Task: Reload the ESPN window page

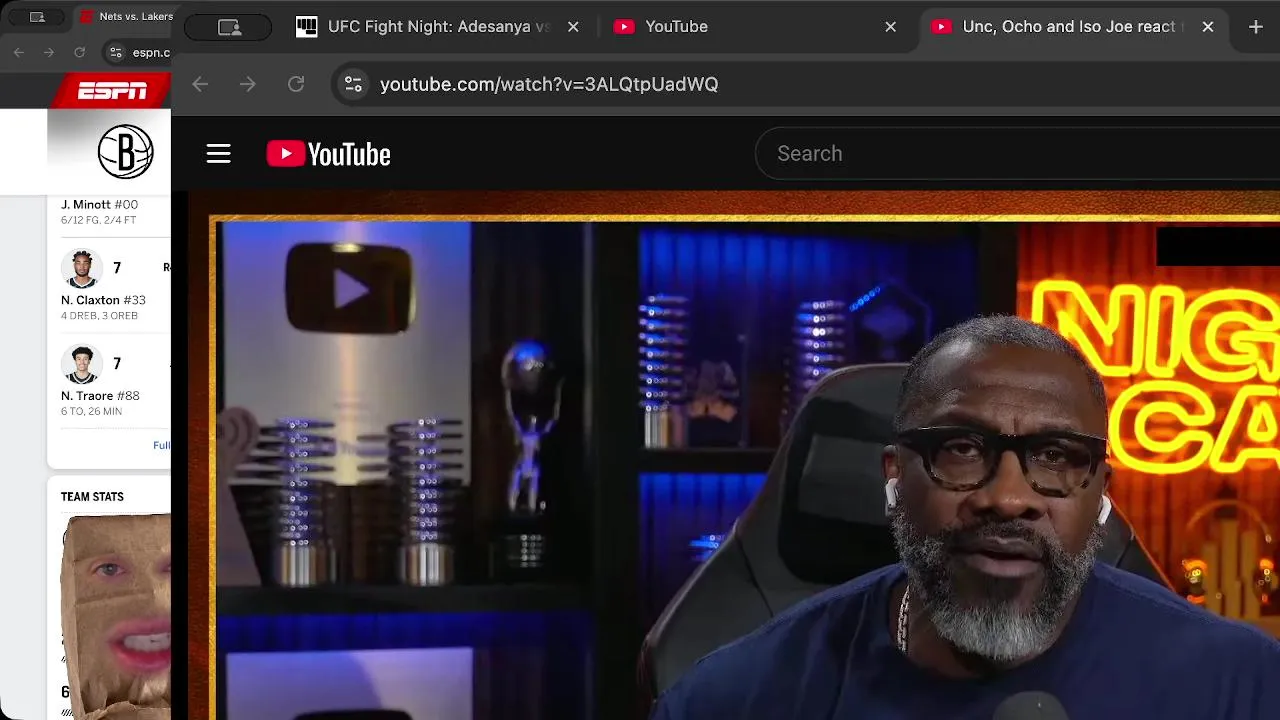Action: tap(80, 52)
